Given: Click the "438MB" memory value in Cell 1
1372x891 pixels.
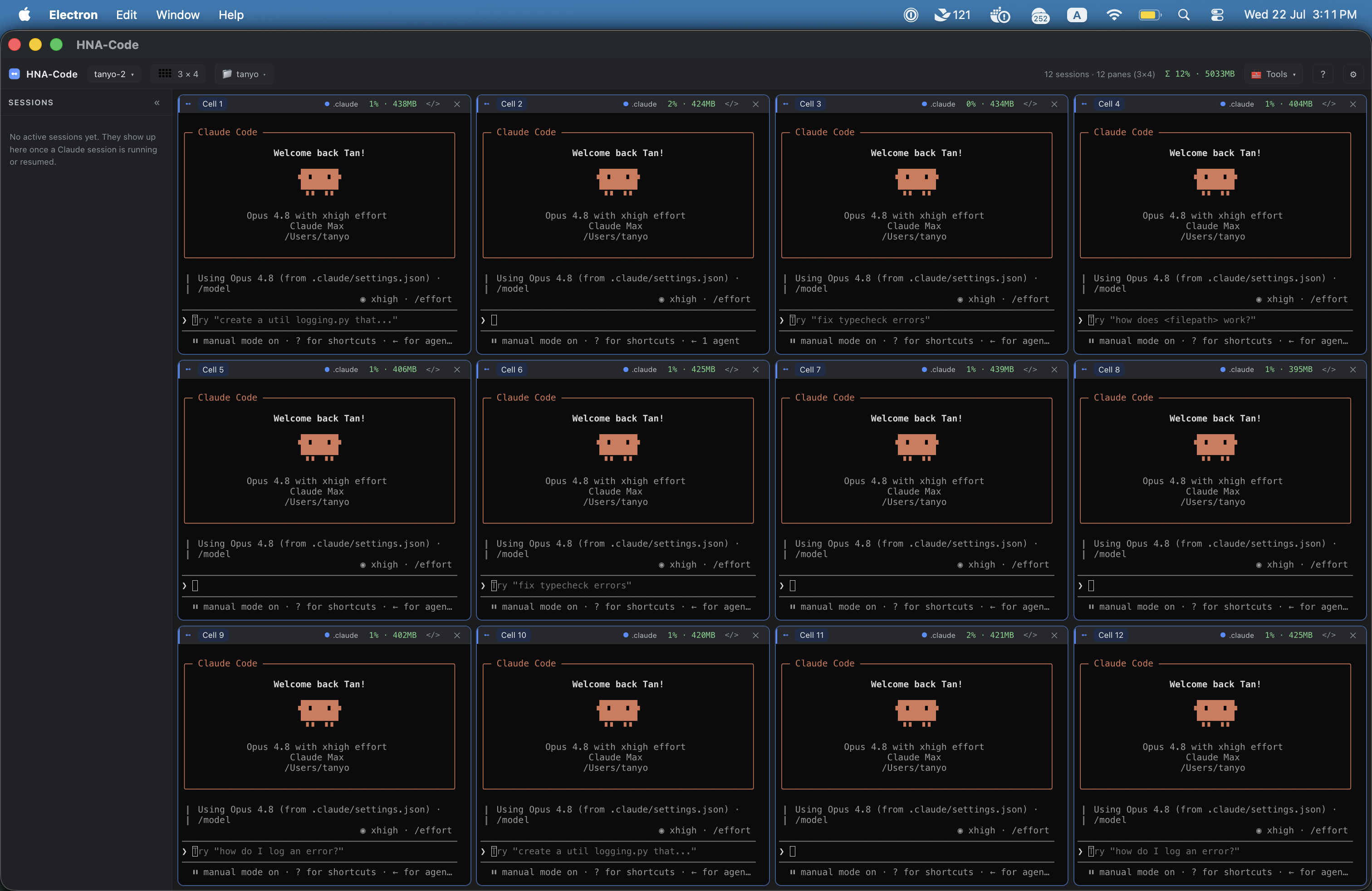Looking at the screenshot, I should pos(404,104).
